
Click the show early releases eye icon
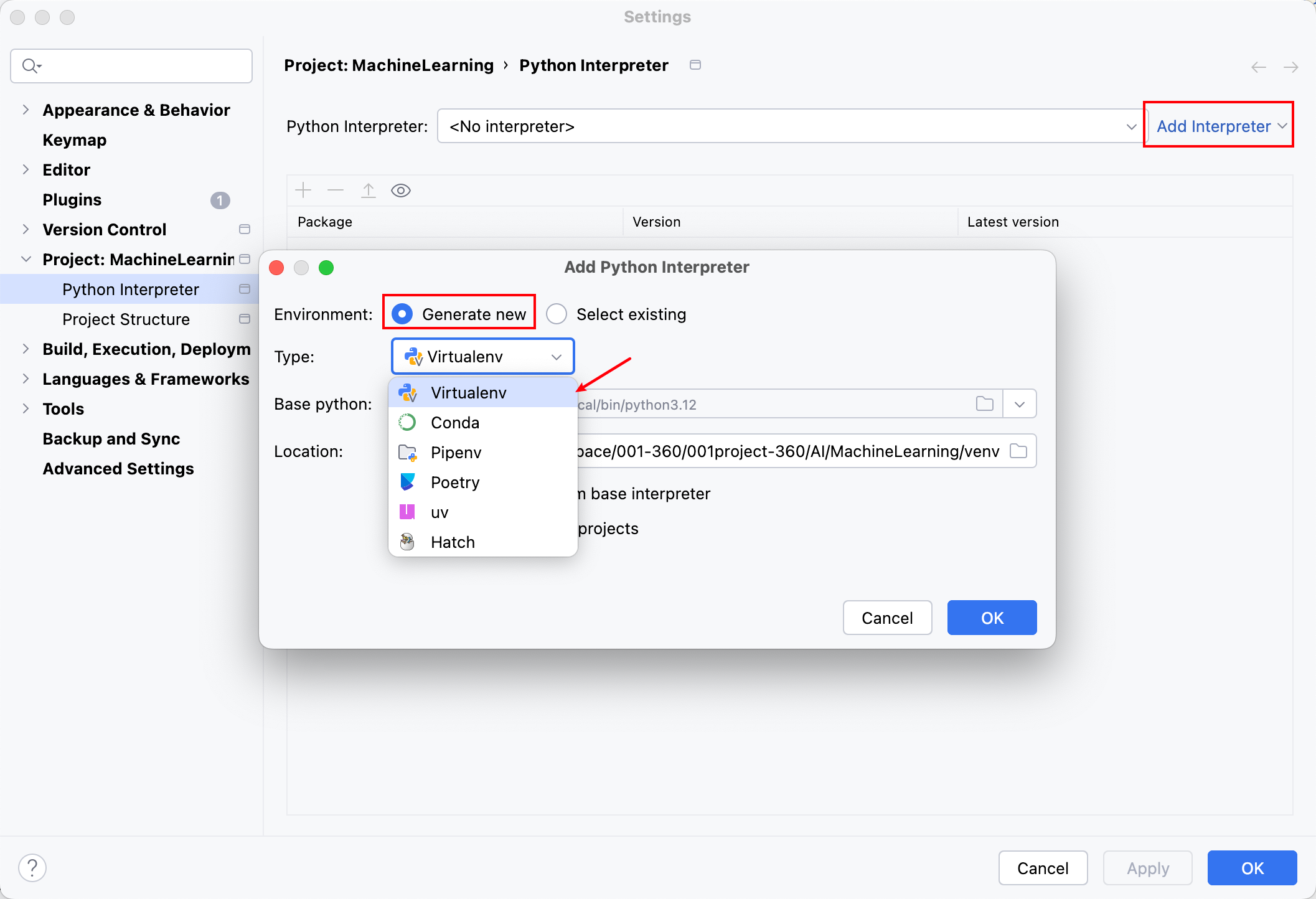[x=400, y=191]
